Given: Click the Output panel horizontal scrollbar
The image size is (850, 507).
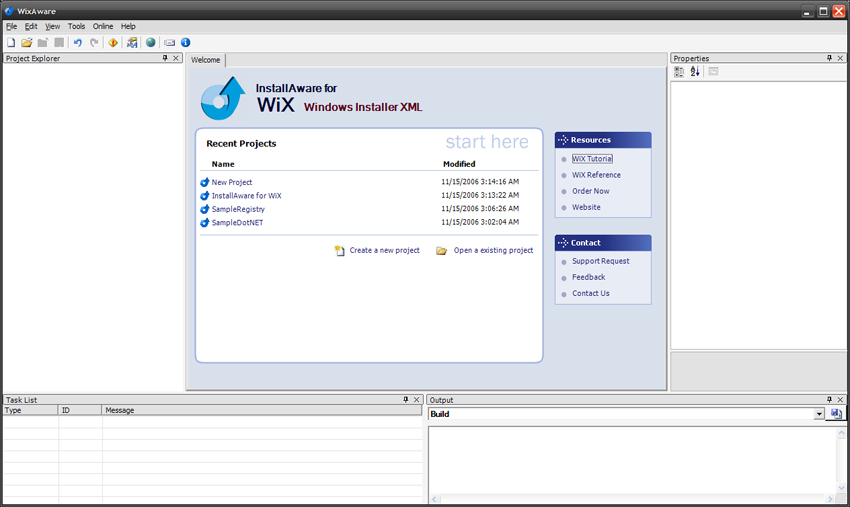Looking at the screenshot, I should point(633,499).
